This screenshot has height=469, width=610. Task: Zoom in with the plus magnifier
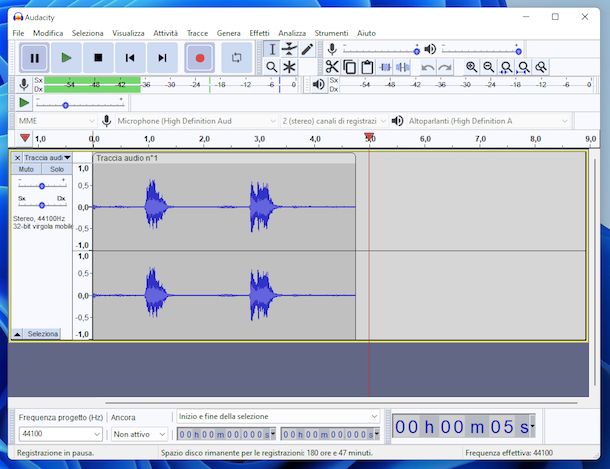click(471, 67)
